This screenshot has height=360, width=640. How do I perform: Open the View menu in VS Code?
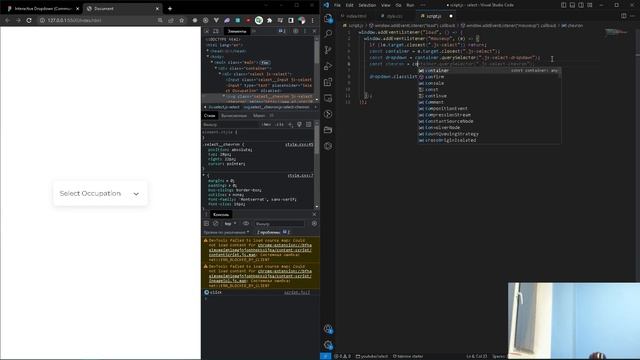(386, 5)
